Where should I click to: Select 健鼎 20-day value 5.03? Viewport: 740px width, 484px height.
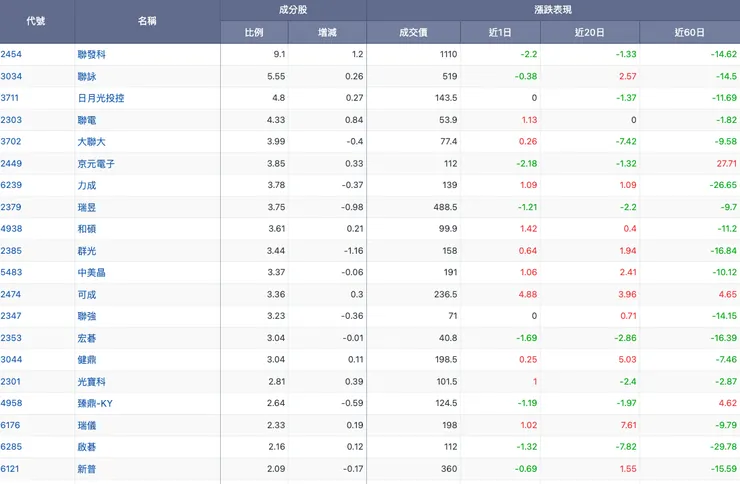pyautogui.click(x=628, y=360)
